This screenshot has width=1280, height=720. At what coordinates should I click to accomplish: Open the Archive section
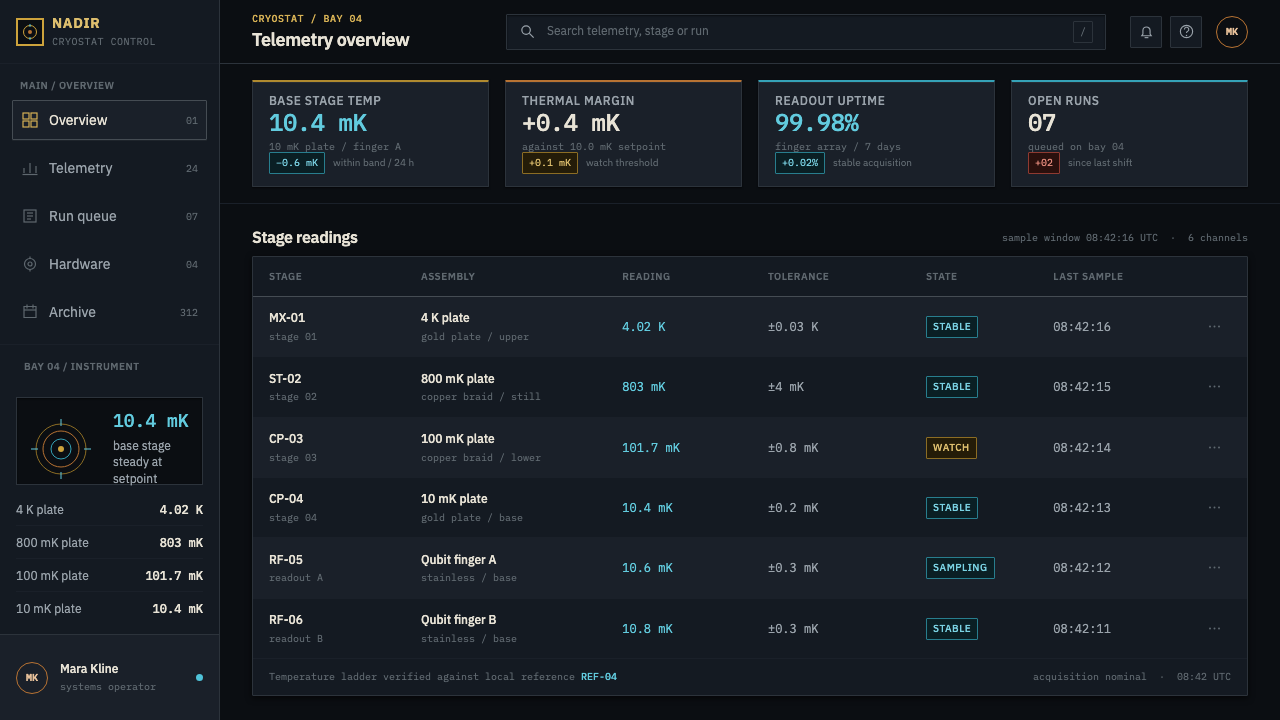pos(110,312)
